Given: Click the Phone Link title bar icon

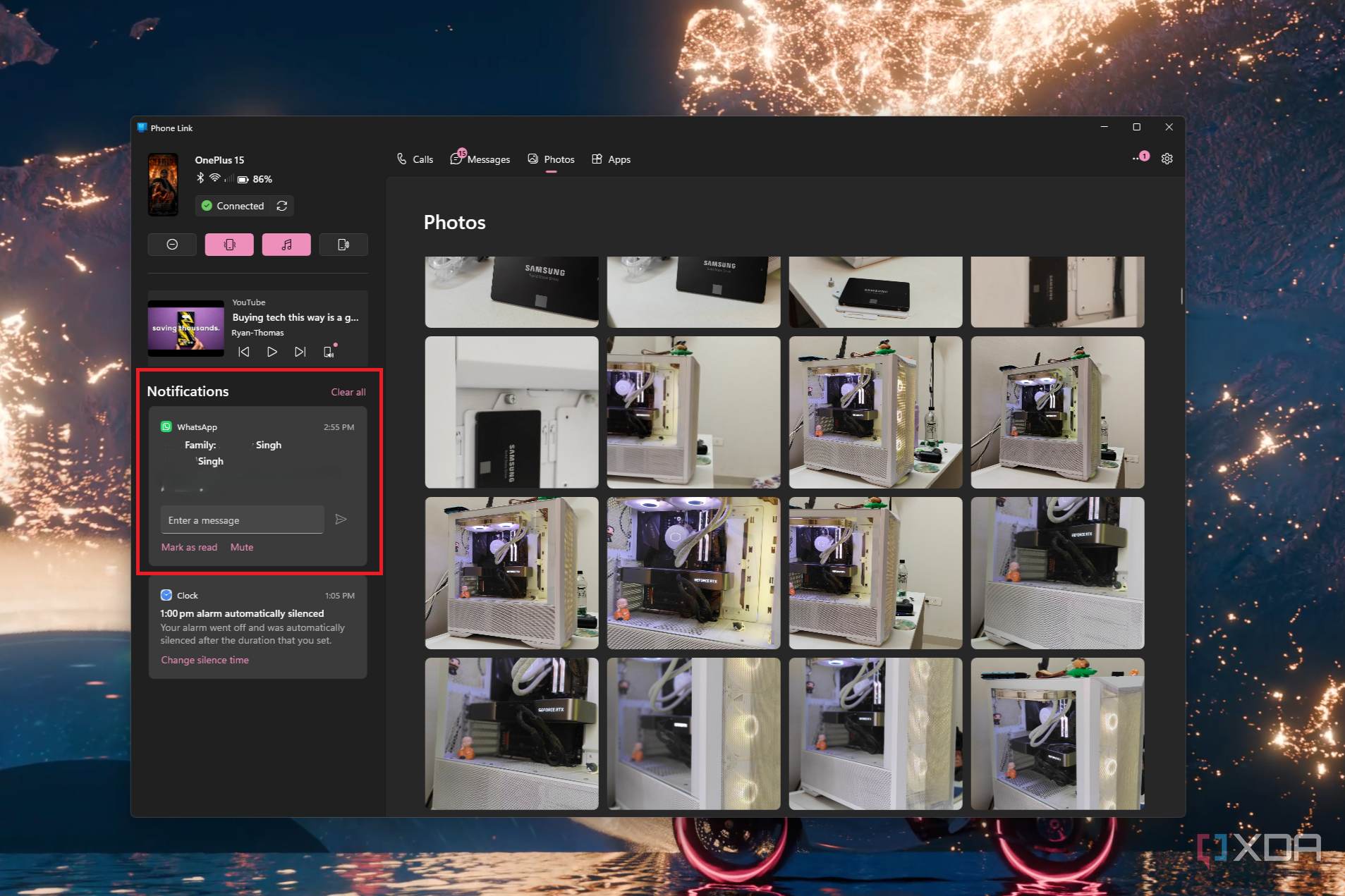Looking at the screenshot, I should click(142, 128).
